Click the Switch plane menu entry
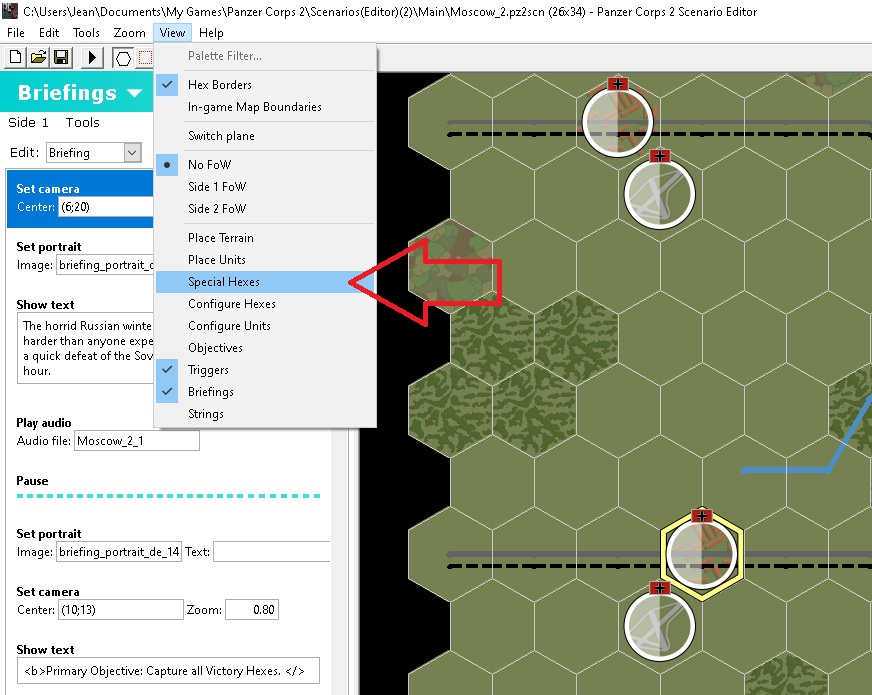This screenshot has height=695, width=872. (221, 136)
